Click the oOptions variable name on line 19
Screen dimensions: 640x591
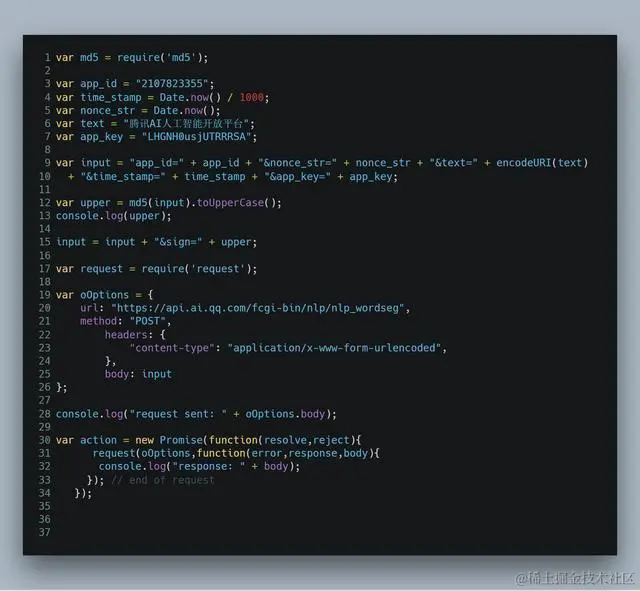click(x=104, y=295)
